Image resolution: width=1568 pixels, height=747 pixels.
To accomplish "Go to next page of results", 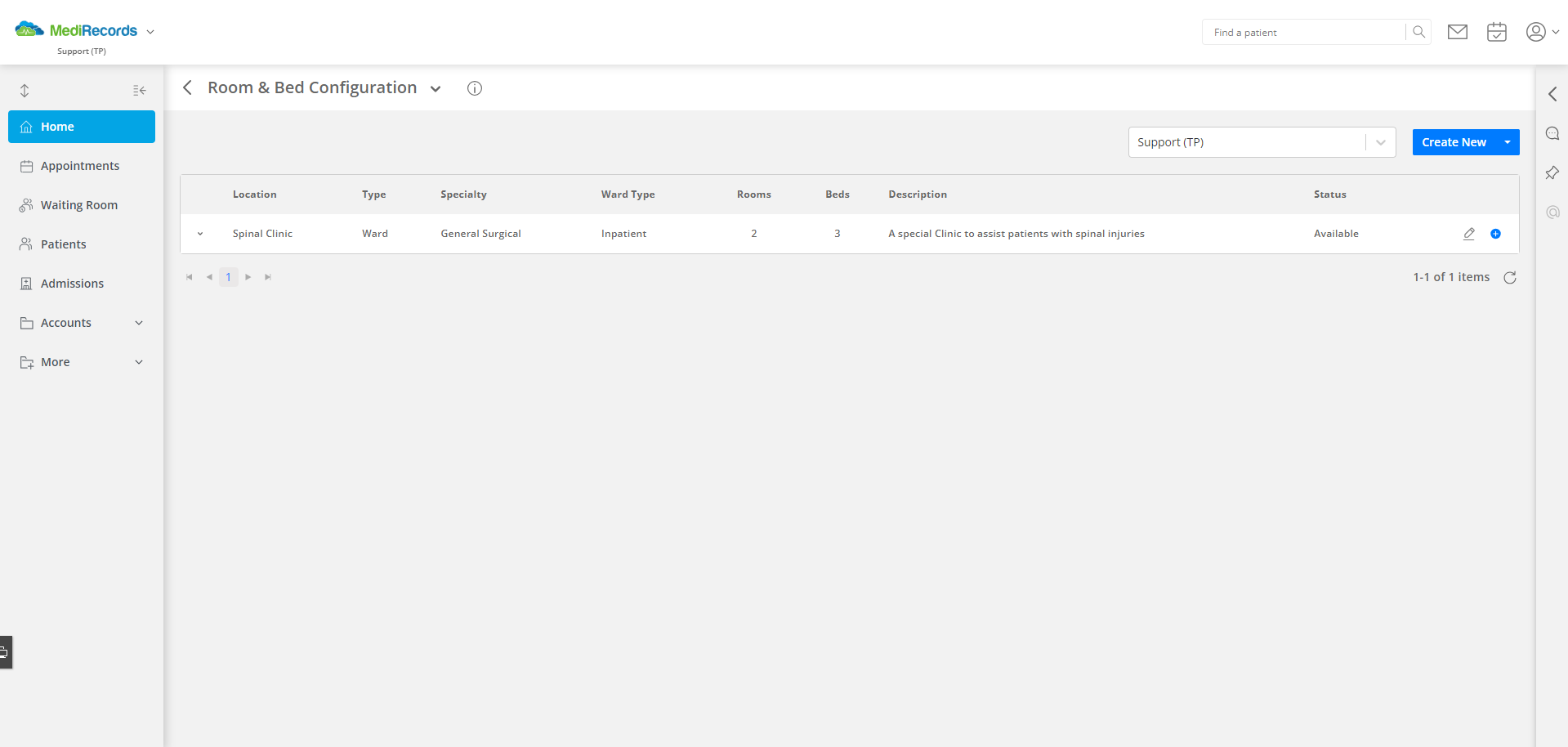I will pos(248,277).
